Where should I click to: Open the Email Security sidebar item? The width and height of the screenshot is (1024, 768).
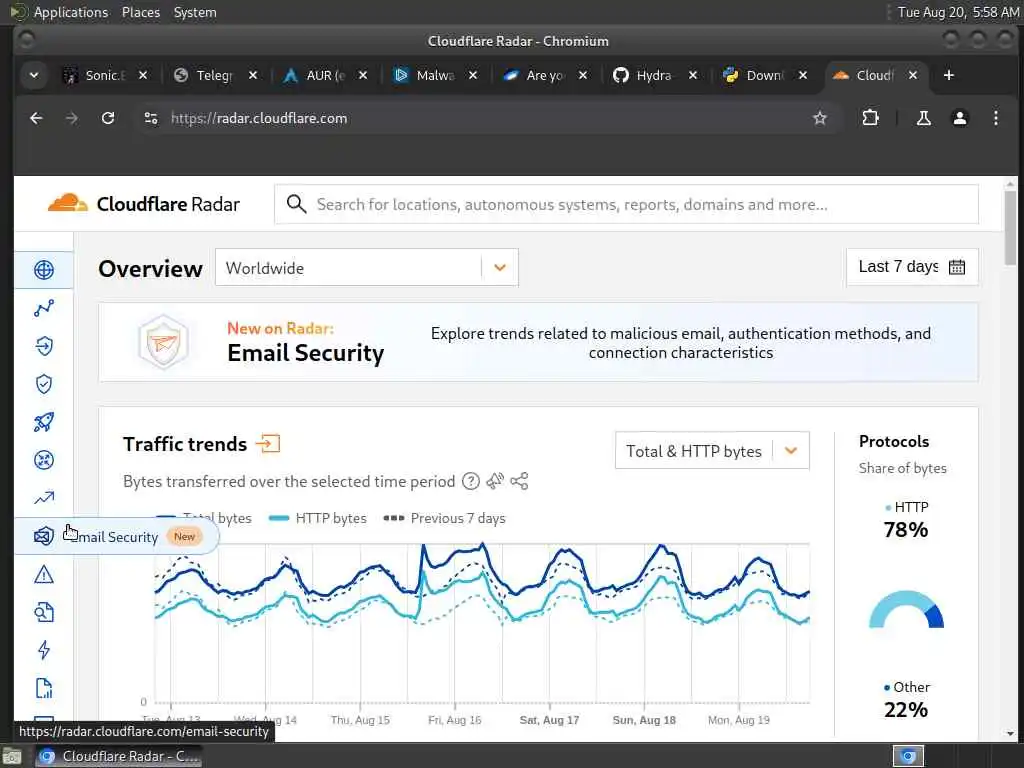click(x=116, y=536)
